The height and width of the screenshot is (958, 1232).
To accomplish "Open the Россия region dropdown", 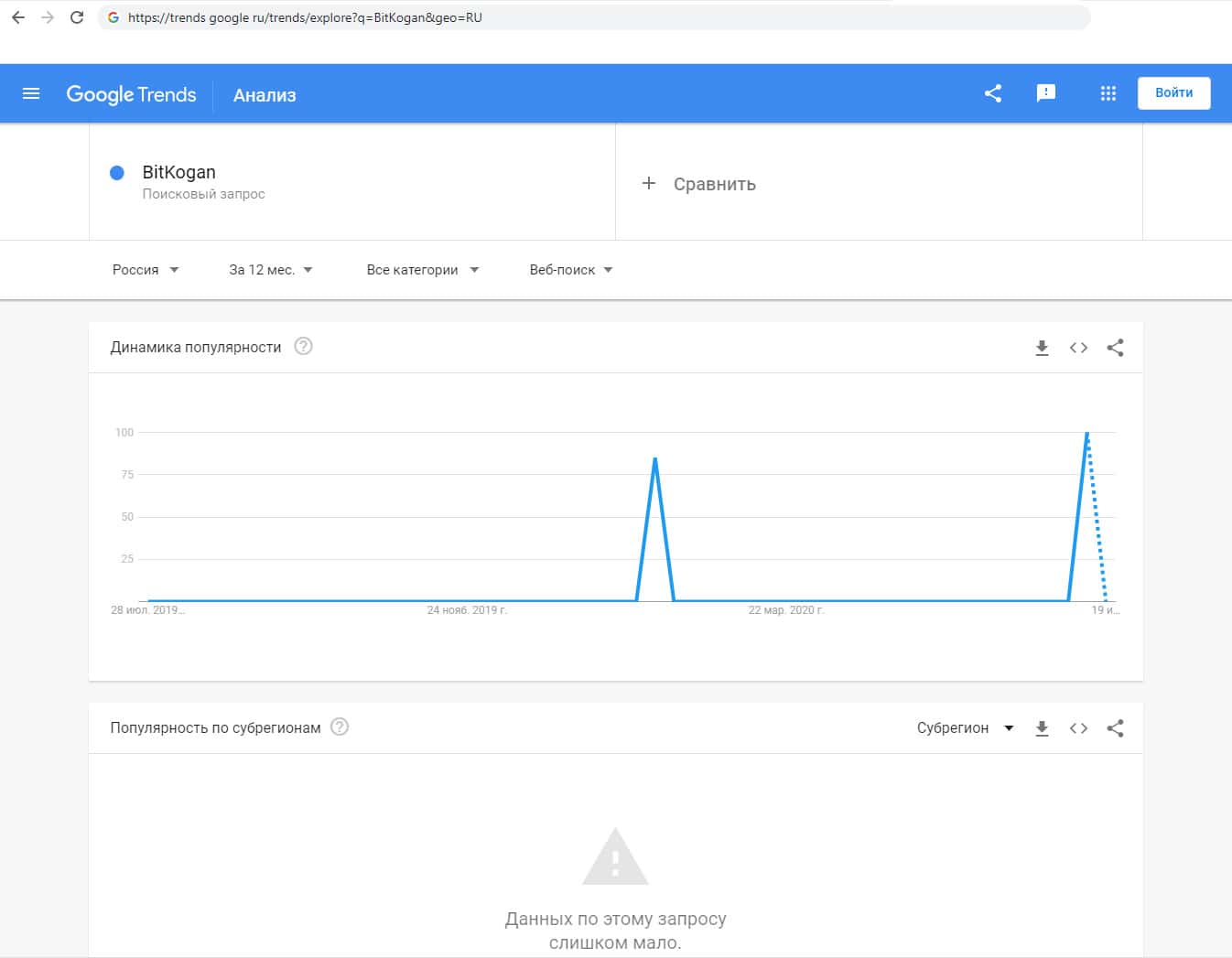I will (146, 270).
